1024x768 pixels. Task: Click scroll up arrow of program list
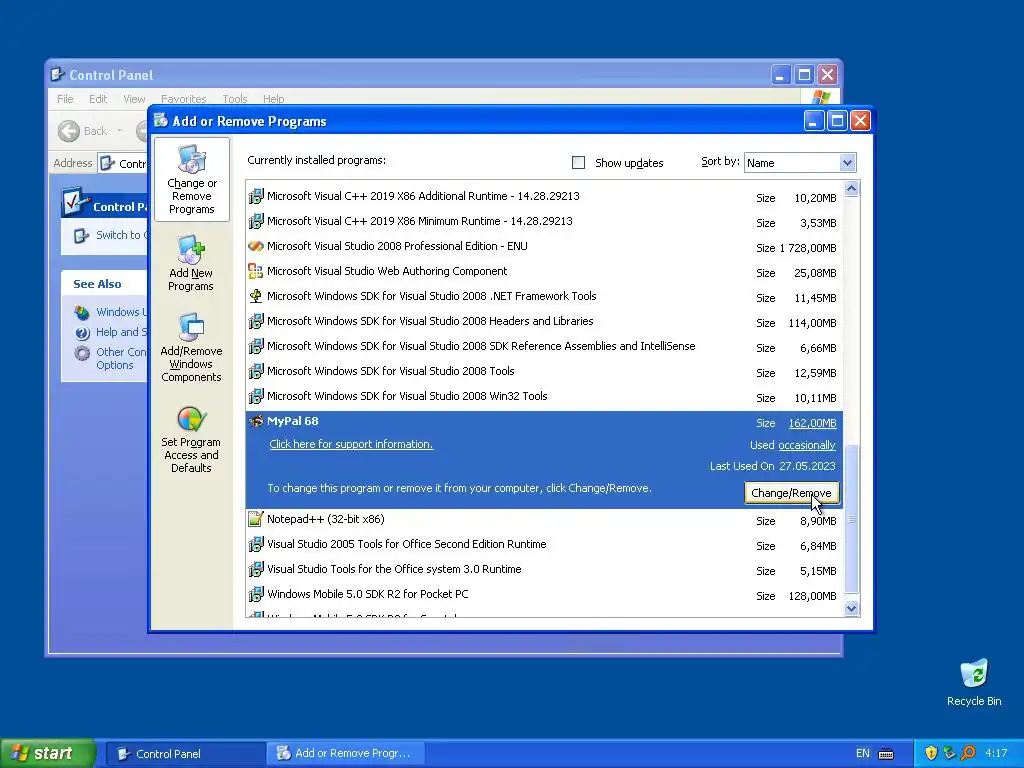click(x=851, y=189)
